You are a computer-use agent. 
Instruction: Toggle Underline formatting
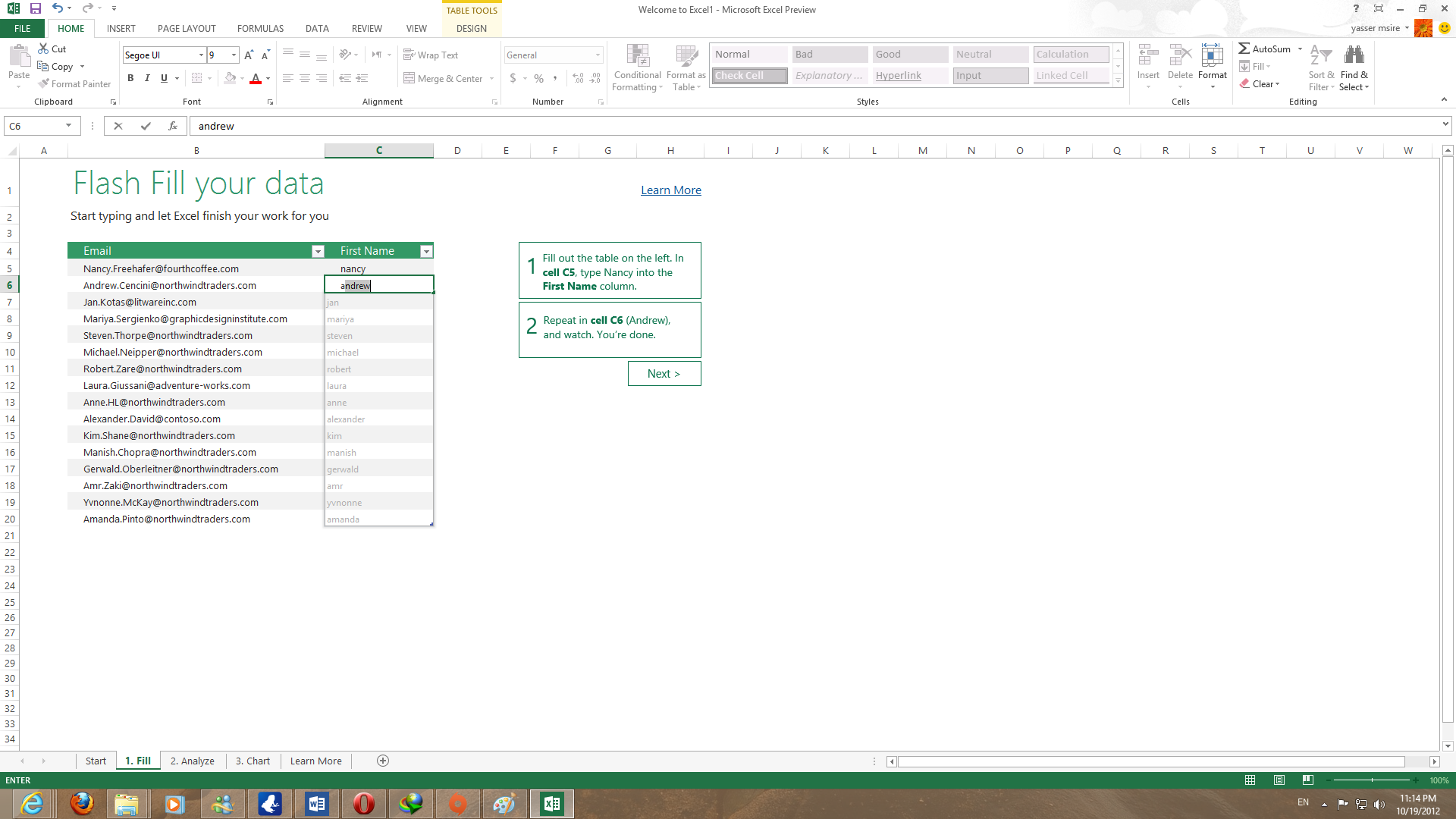tap(164, 78)
